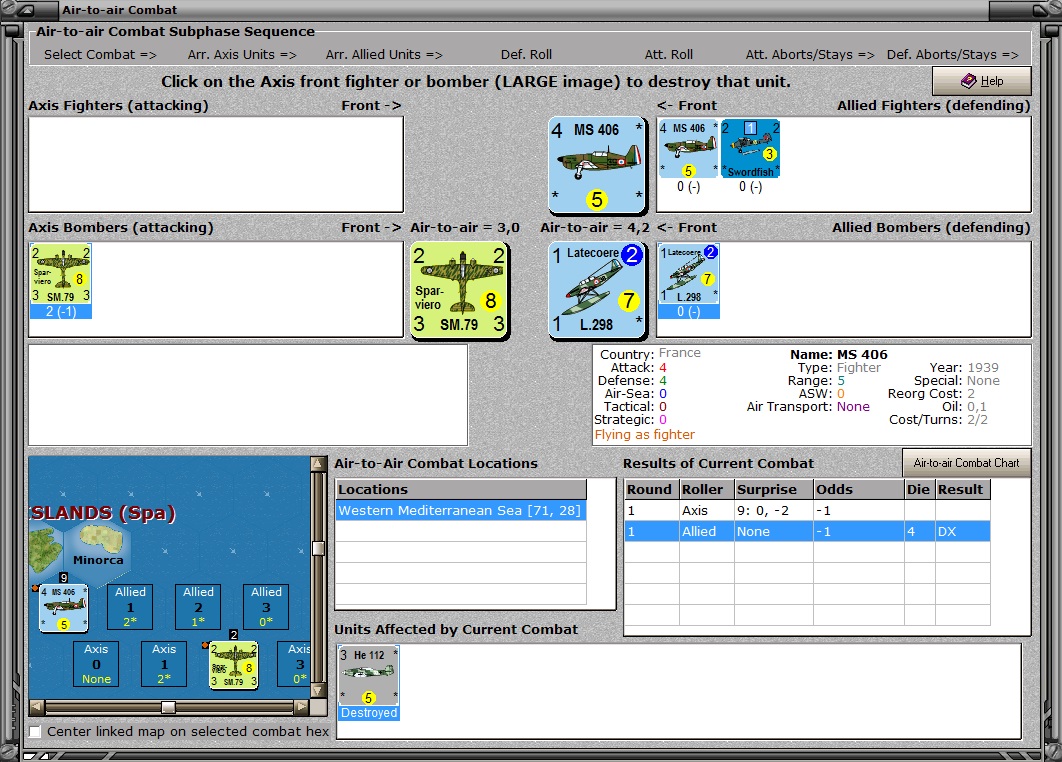Screen dimensions: 1062x762
Task: Select small MS 406 counter in Allied Fighters box
Action: click(x=688, y=149)
